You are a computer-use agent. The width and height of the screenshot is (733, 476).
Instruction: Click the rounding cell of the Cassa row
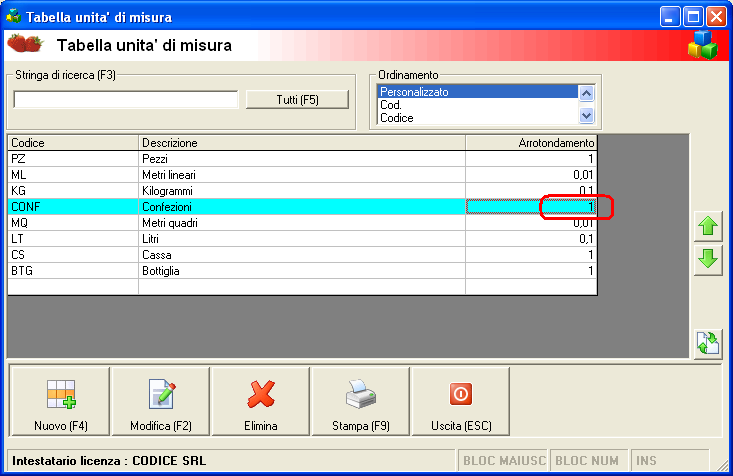[x=532, y=255]
